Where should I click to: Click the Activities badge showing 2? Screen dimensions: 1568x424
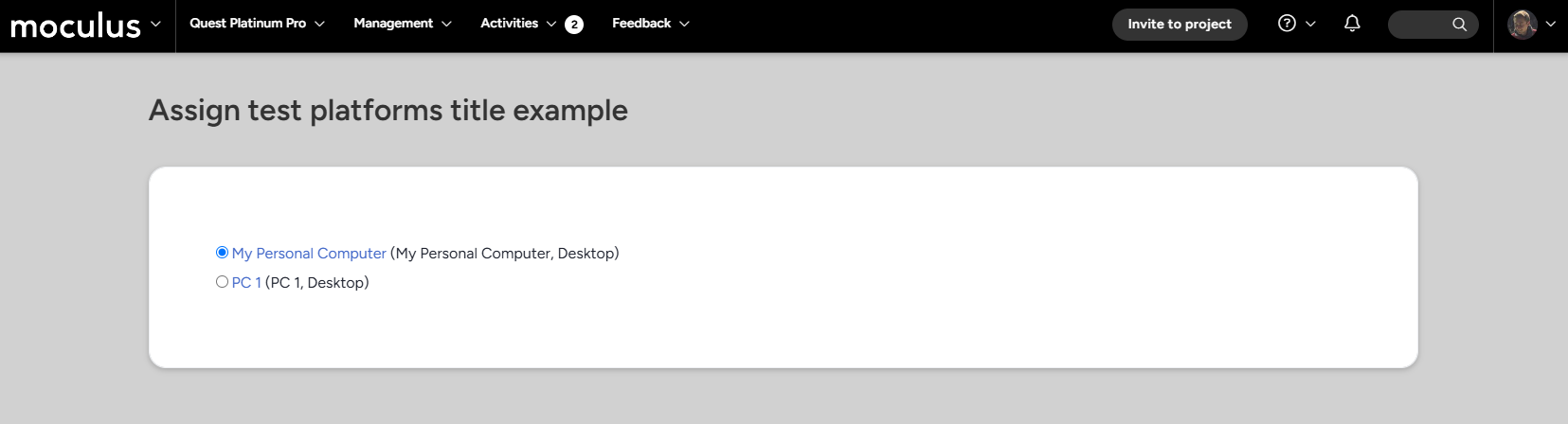(x=574, y=25)
